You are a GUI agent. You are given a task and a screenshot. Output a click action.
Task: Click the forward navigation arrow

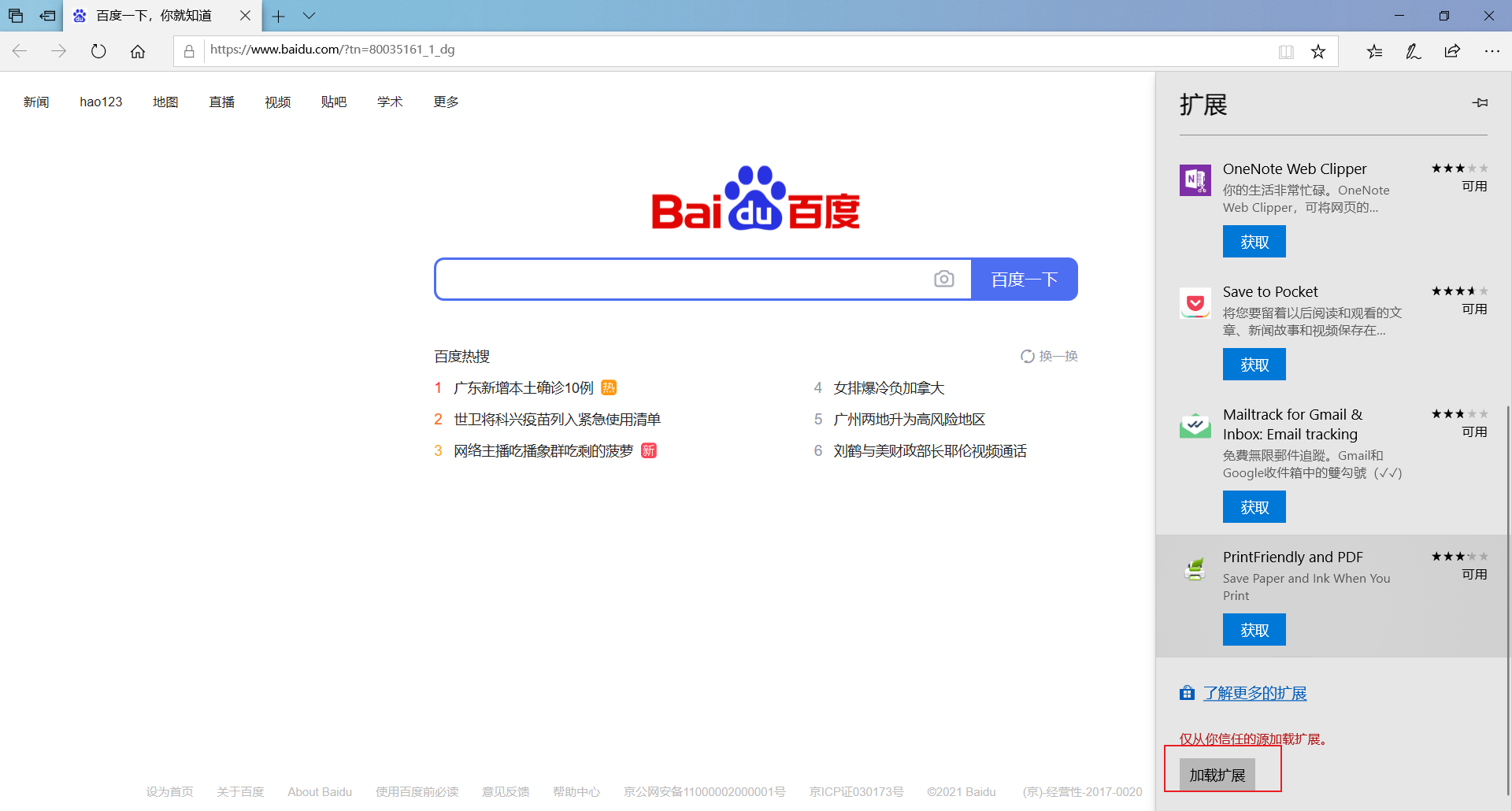click(59, 51)
